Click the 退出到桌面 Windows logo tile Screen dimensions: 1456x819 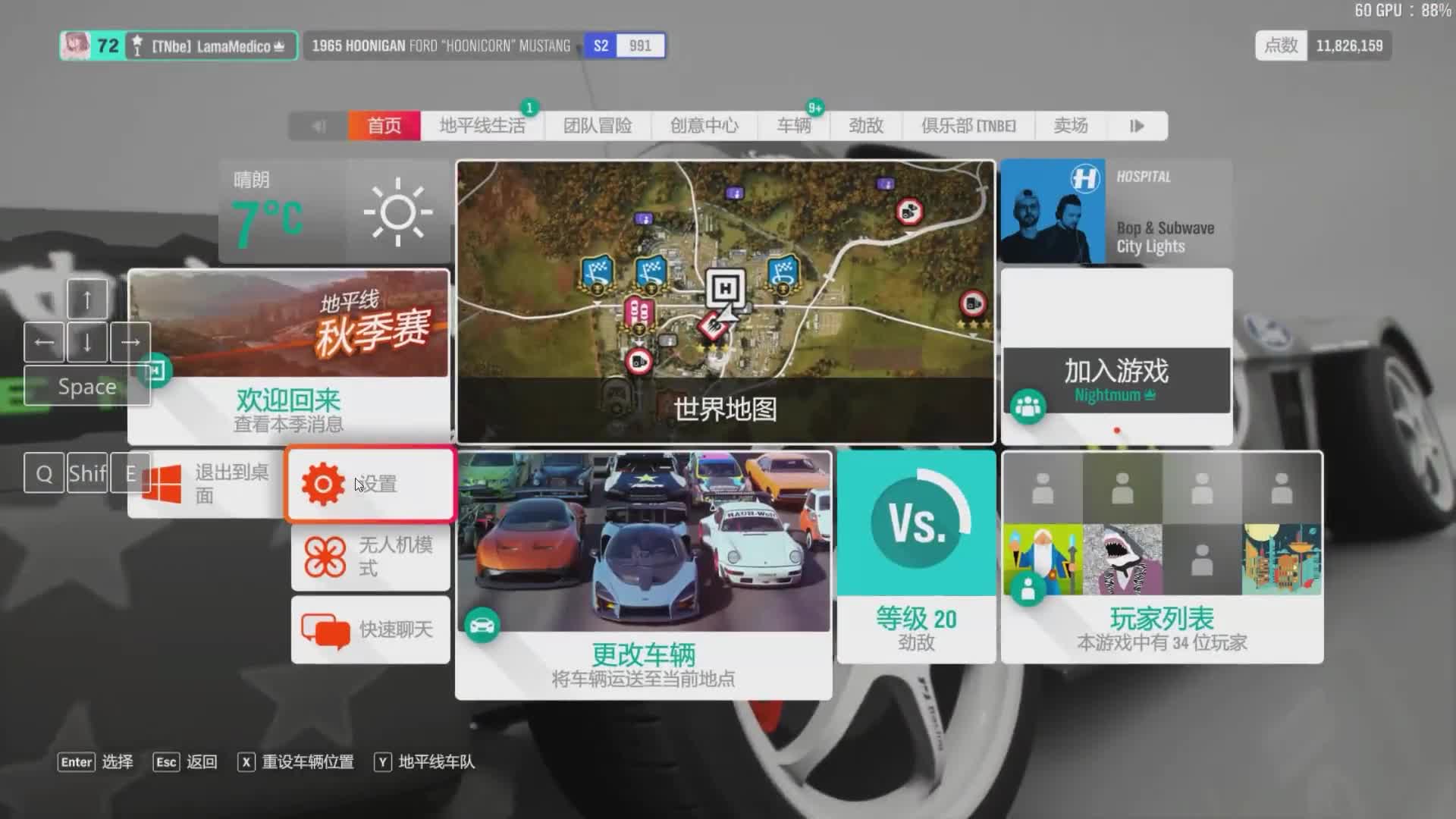tap(162, 484)
